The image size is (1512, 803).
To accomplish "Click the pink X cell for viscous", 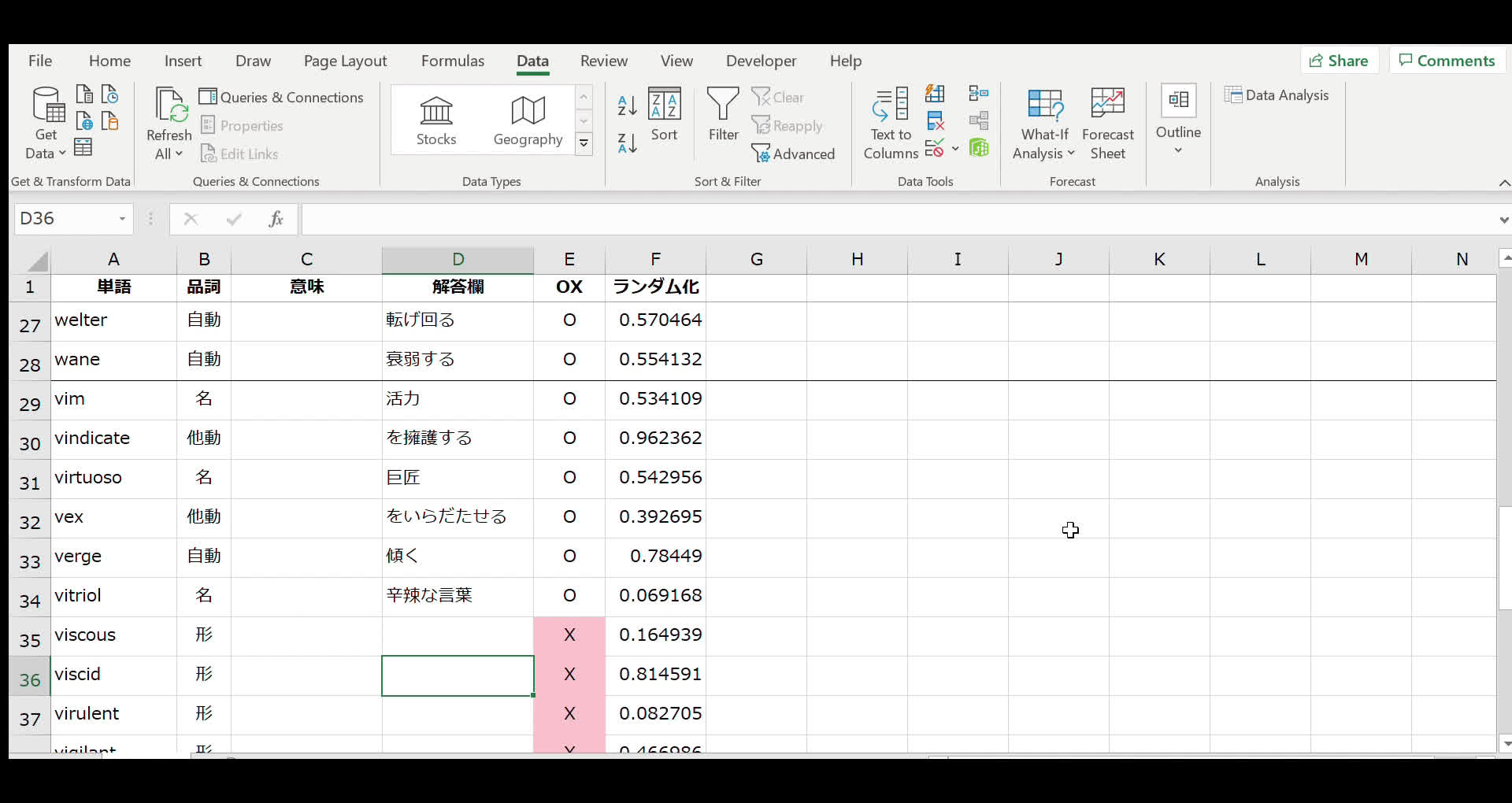I will tap(569, 635).
